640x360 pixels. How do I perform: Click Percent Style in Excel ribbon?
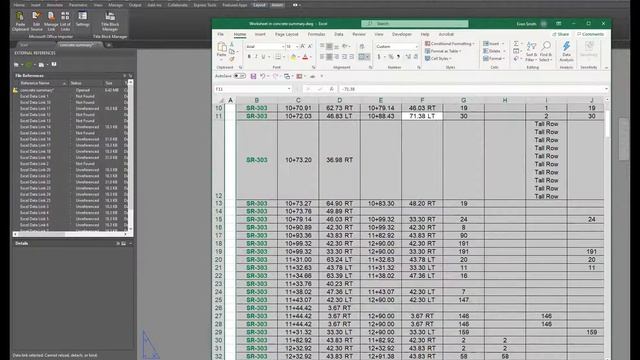(x=391, y=57)
